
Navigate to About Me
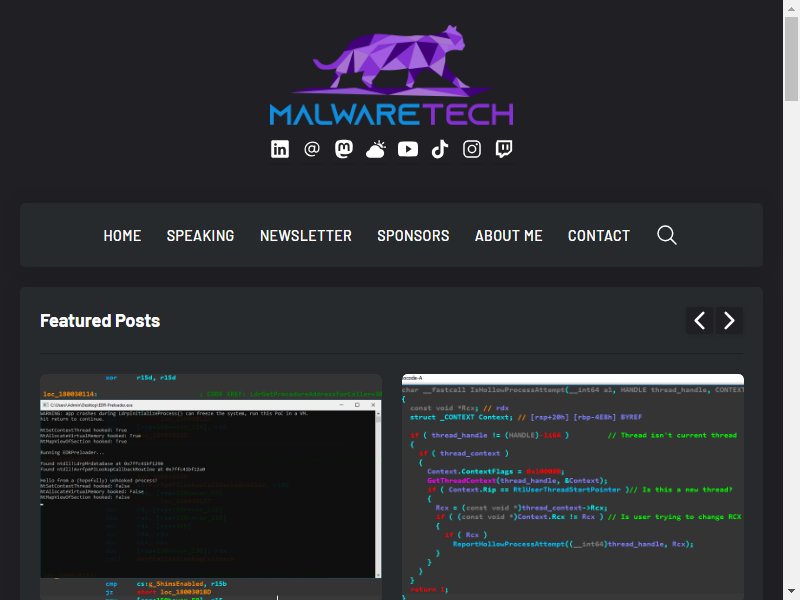[509, 236]
